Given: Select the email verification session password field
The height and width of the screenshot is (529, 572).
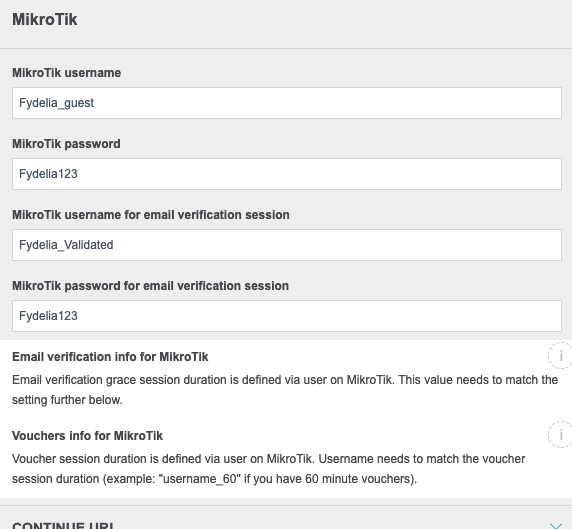Looking at the screenshot, I should click(x=287, y=316).
